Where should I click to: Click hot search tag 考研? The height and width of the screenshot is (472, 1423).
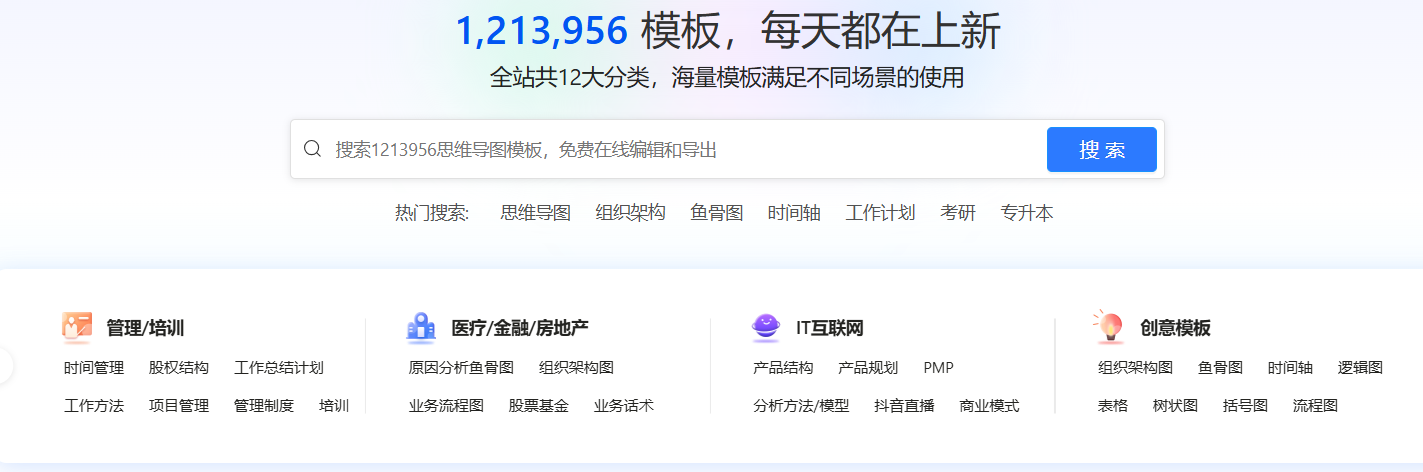[x=958, y=213]
